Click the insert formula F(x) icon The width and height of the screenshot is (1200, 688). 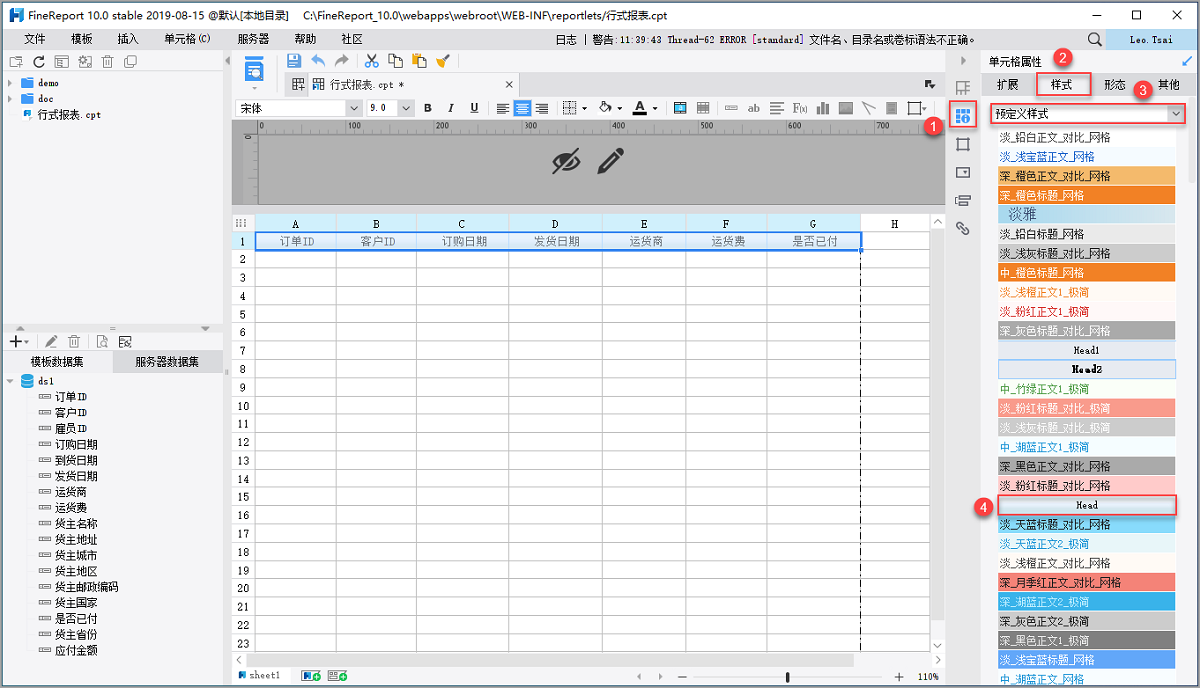[x=800, y=108]
